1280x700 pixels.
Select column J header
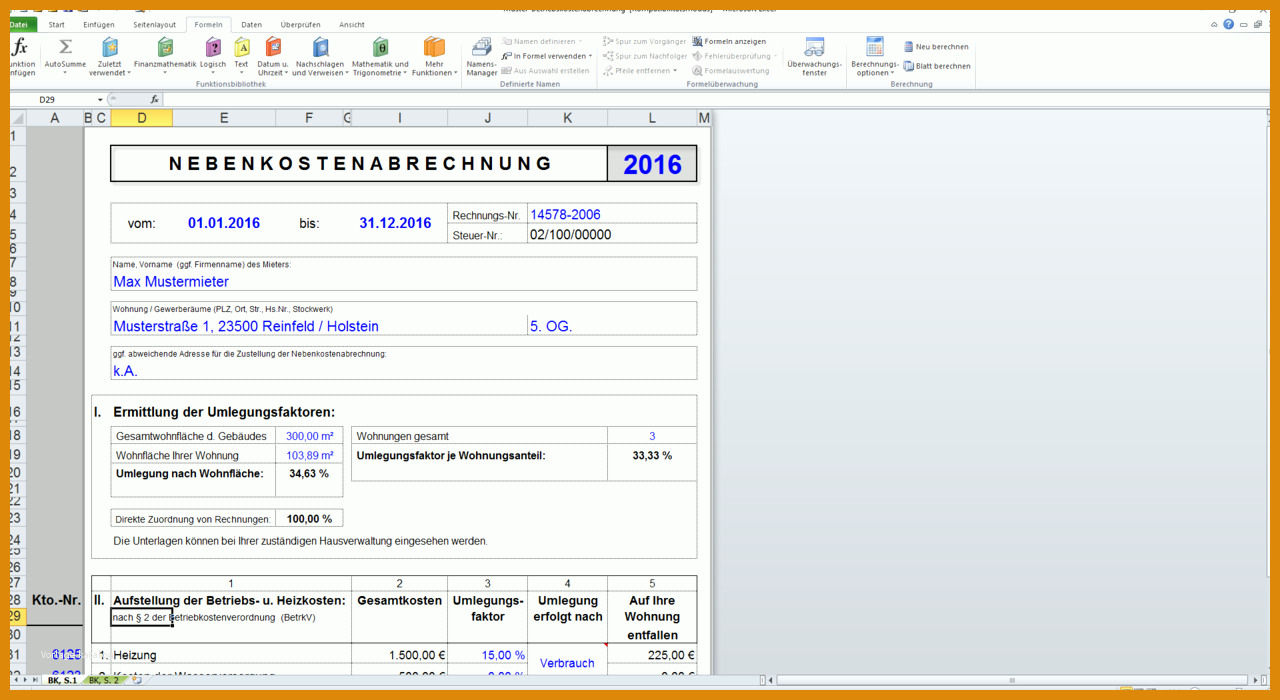coord(488,118)
